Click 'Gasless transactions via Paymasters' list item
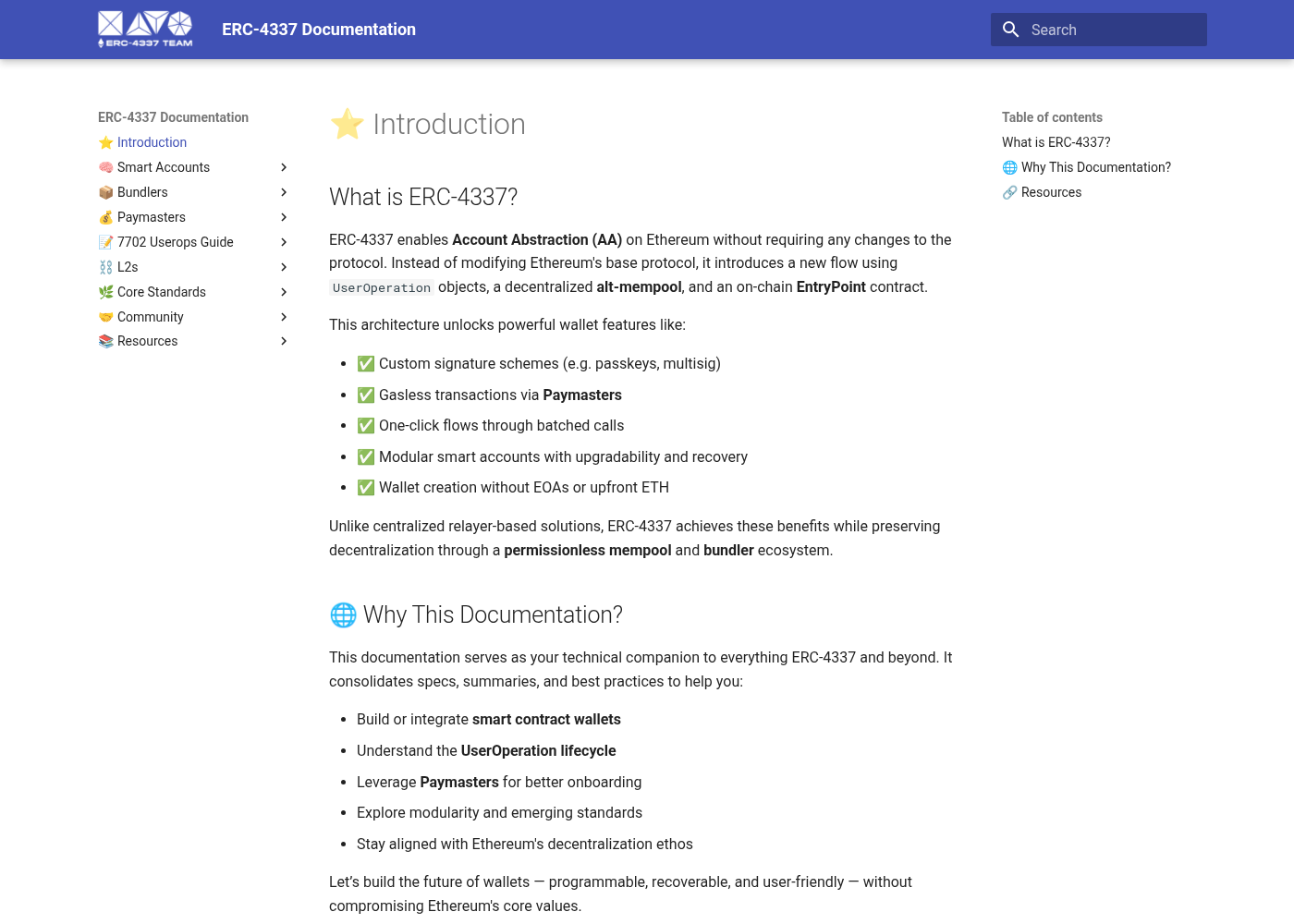 coord(490,395)
